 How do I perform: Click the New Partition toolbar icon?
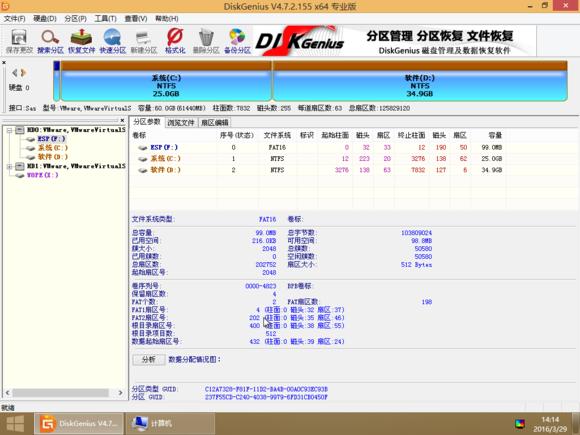pos(144,41)
